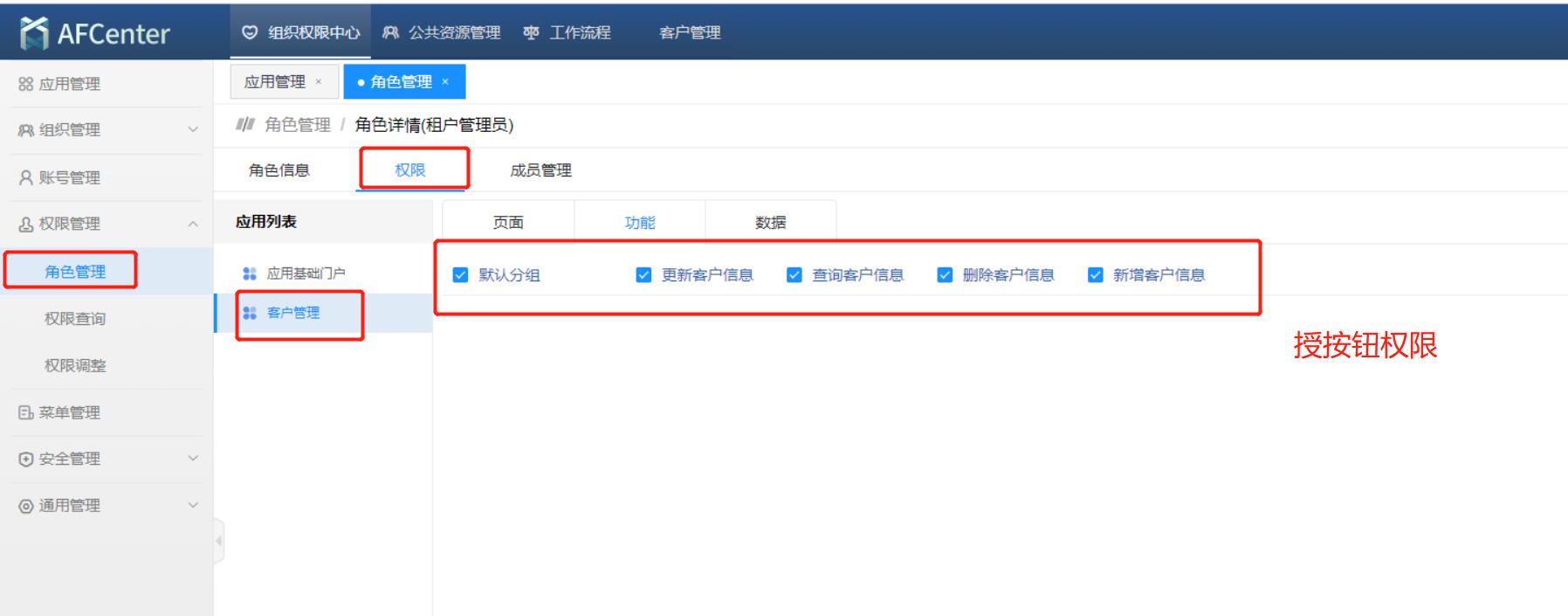Toggle the 删除客户信息 checkbox
The image size is (1568, 616).
pyautogui.click(x=945, y=275)
